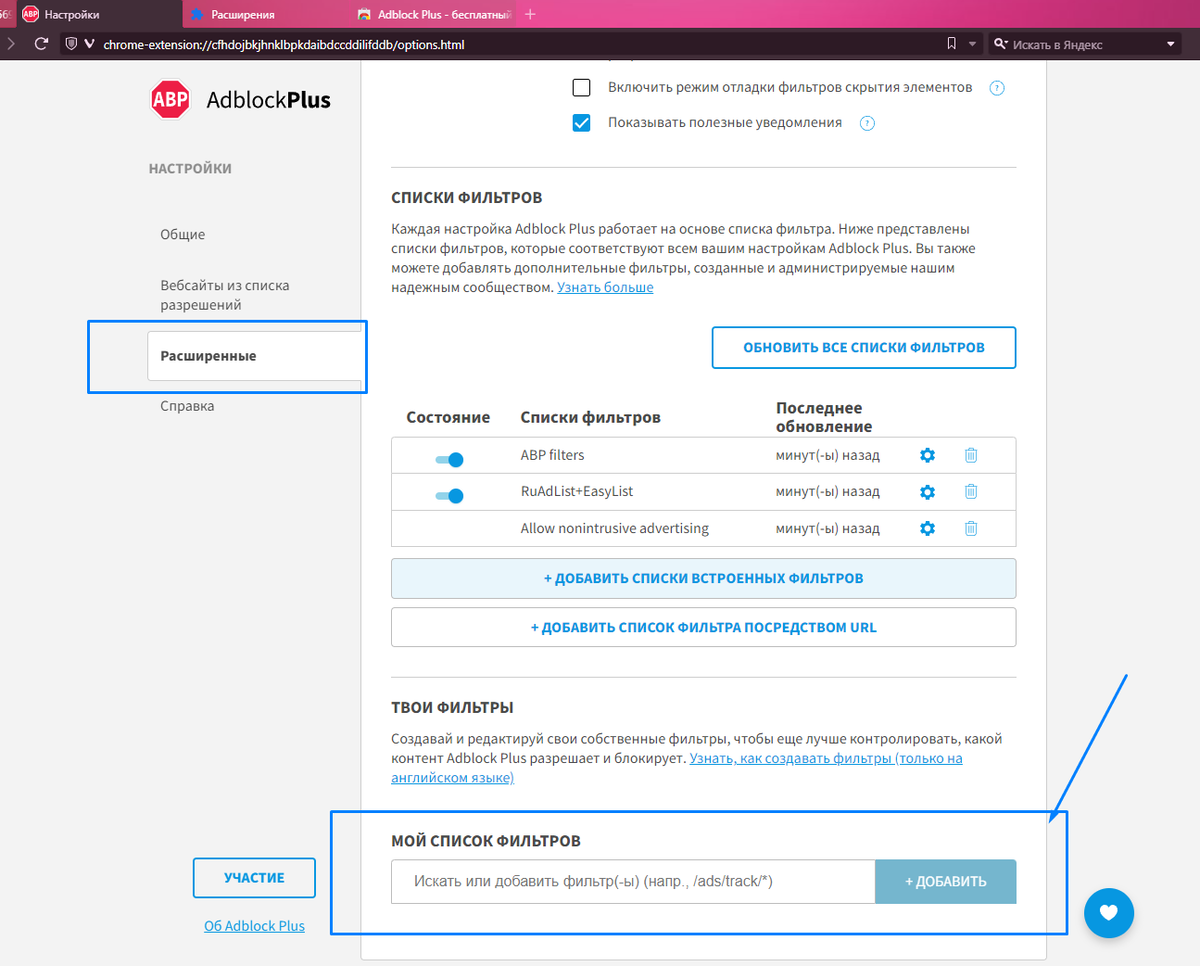Open the Справка section

(x=187, y=406)
